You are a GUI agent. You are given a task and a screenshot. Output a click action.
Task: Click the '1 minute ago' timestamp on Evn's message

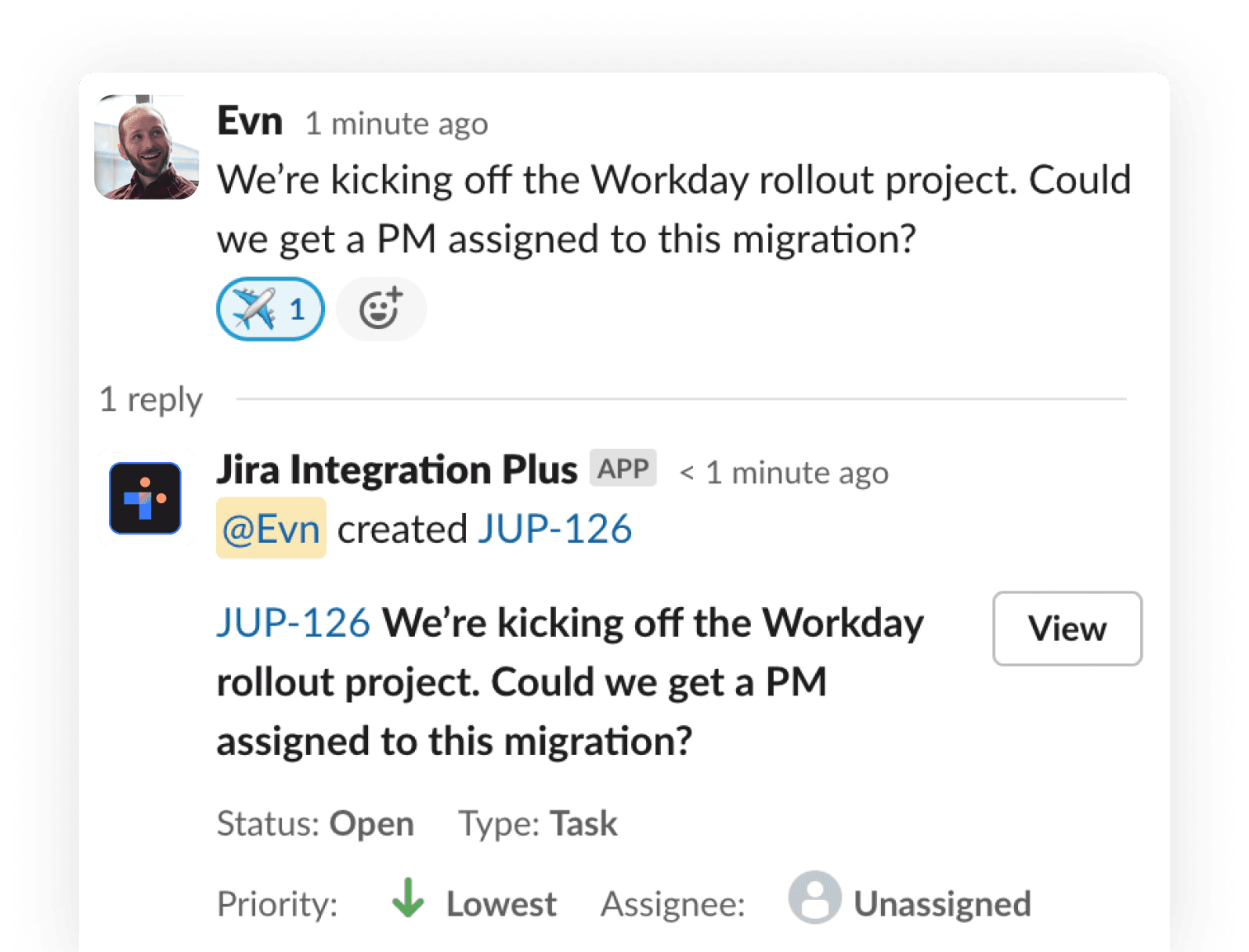click(397, 124)
